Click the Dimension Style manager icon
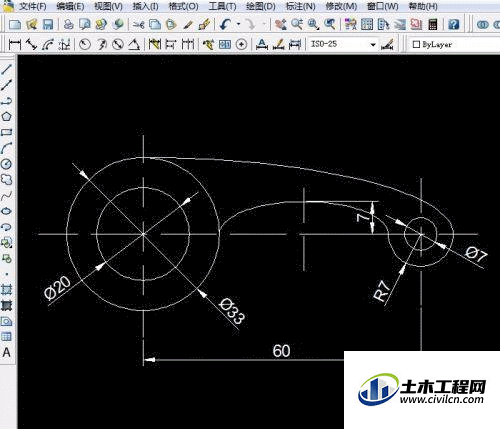This screenshot has height=429, width=500. click(387, 44)
